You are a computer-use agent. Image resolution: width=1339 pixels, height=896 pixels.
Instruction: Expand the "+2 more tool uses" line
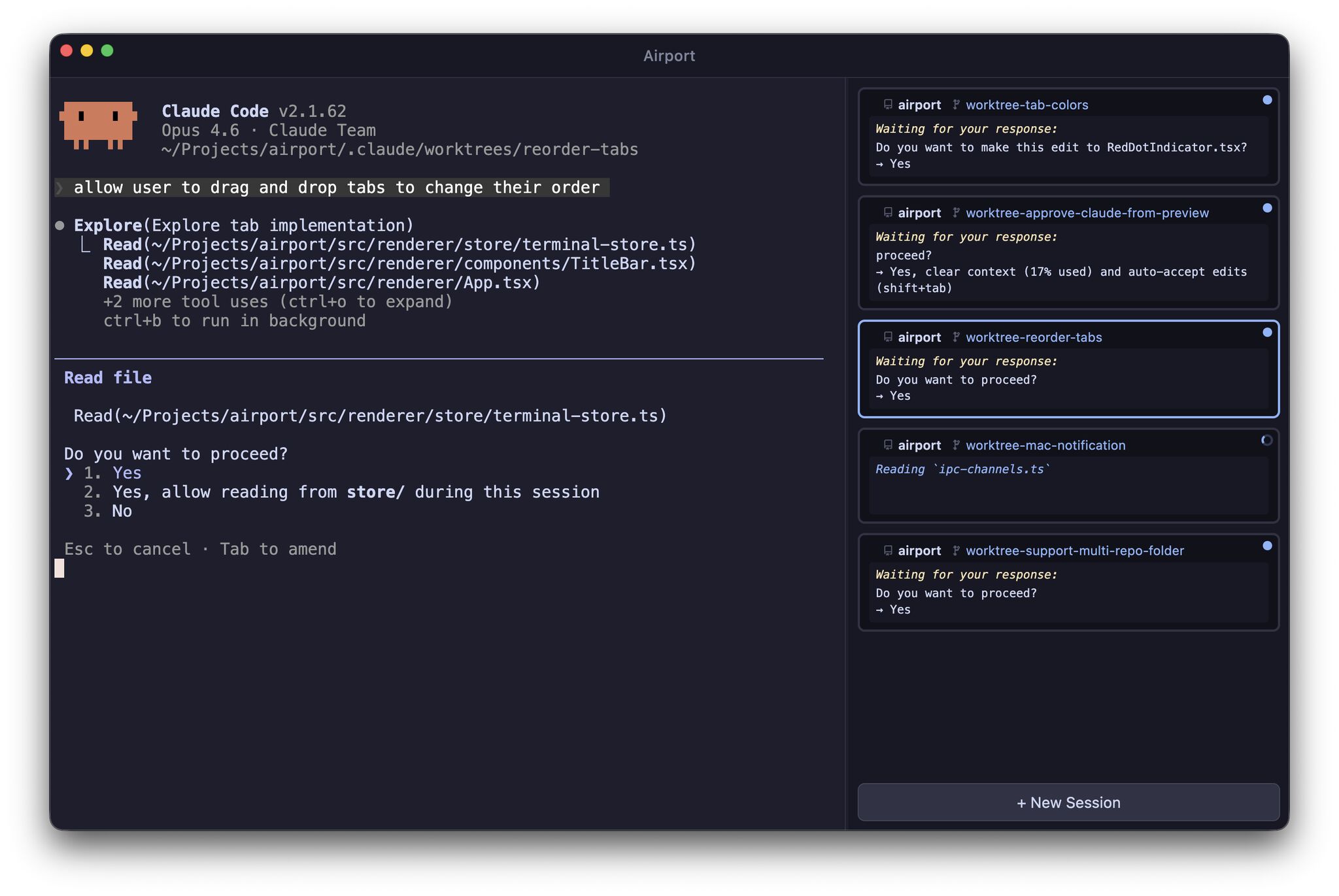pyautogui.click(x=277, y=302)
